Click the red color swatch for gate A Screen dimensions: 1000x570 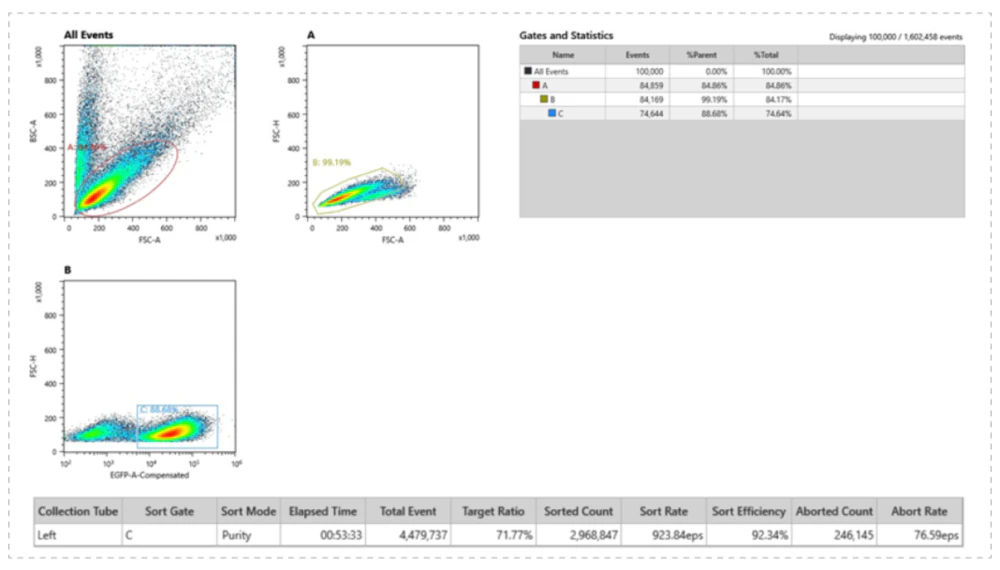[x=535, y=86]
